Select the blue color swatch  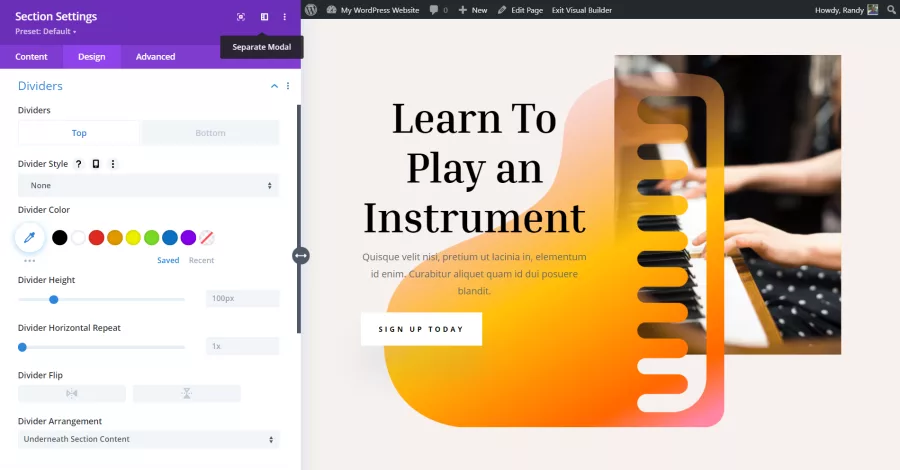point(170,237)
